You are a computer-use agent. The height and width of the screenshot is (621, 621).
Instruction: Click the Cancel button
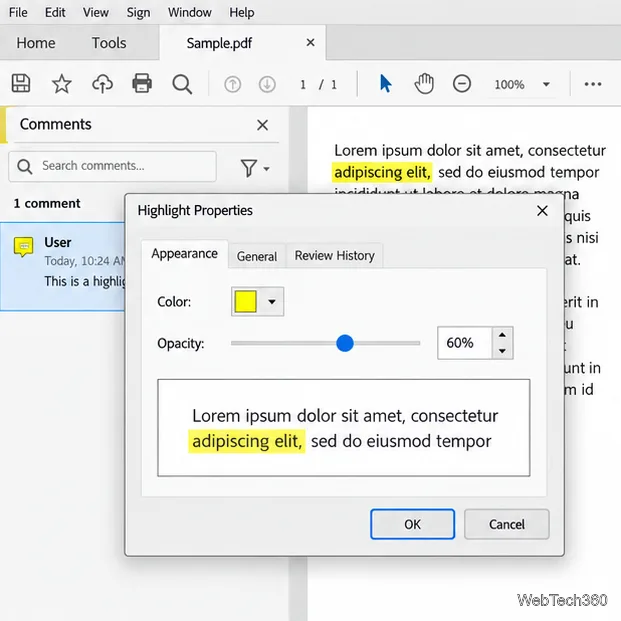coord(507,524)
